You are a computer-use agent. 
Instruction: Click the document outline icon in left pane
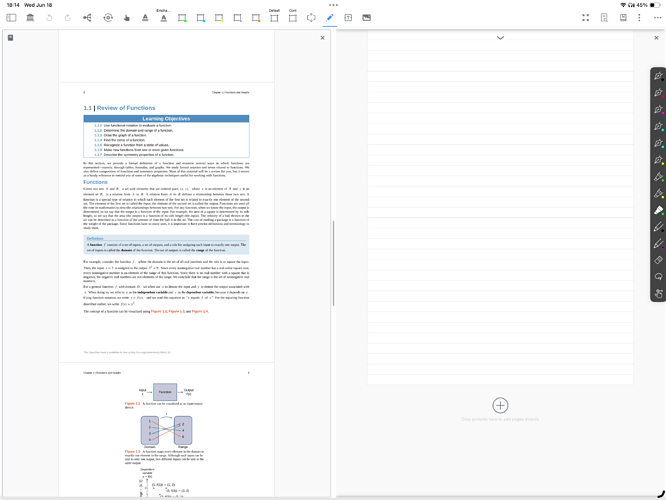11,38
